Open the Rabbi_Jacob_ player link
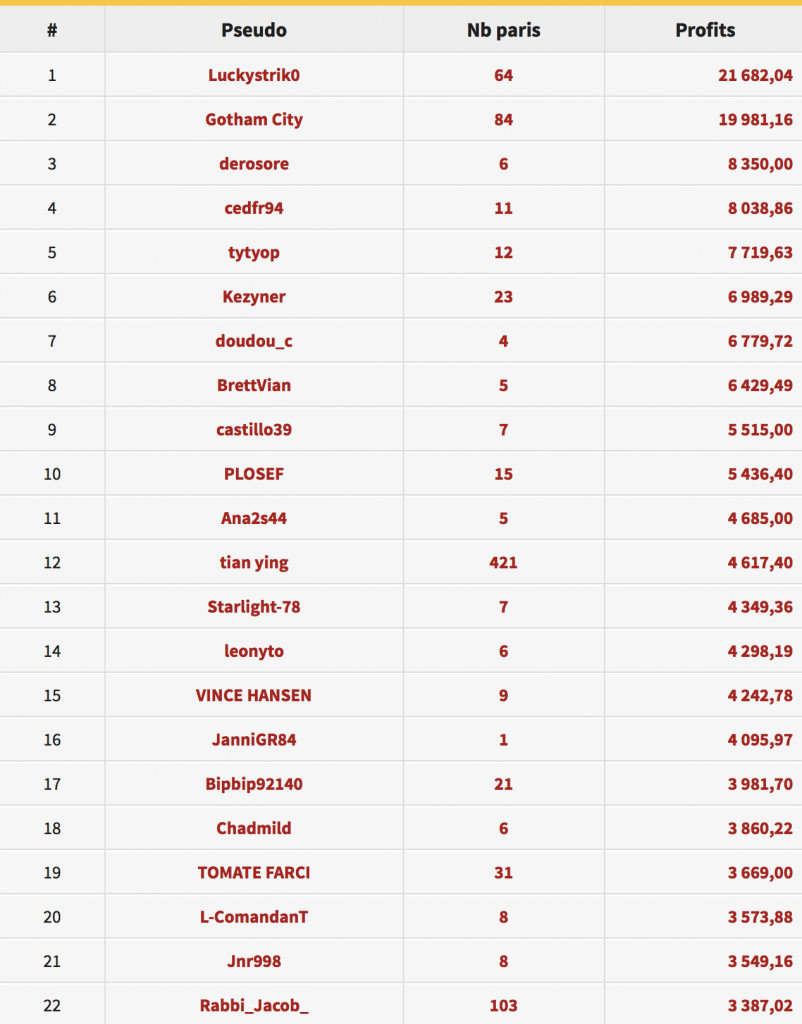 tap(253, 1006)
